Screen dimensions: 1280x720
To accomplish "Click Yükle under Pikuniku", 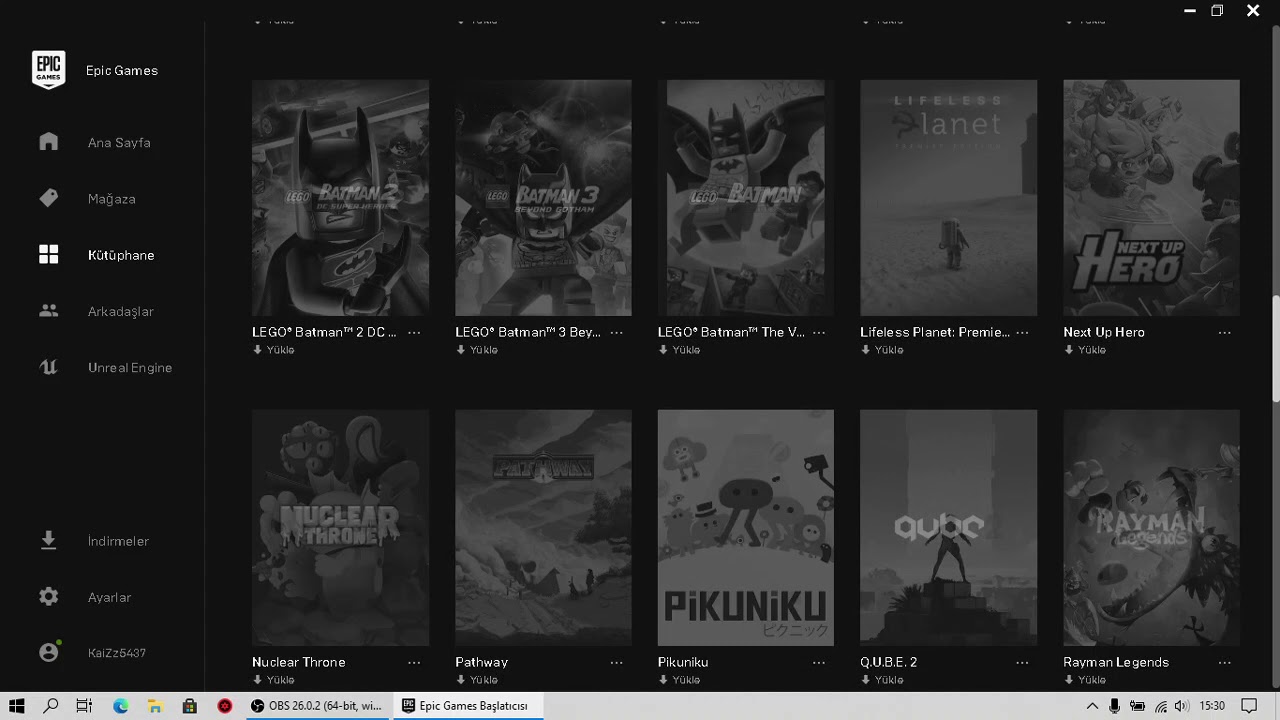I will tap(679, 680).
